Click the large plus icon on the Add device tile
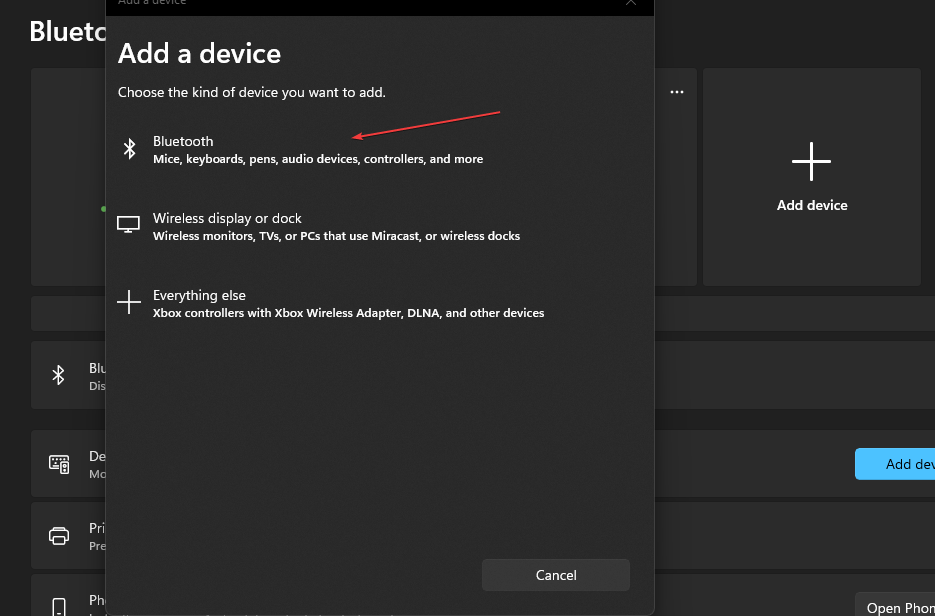 (811, 161)
